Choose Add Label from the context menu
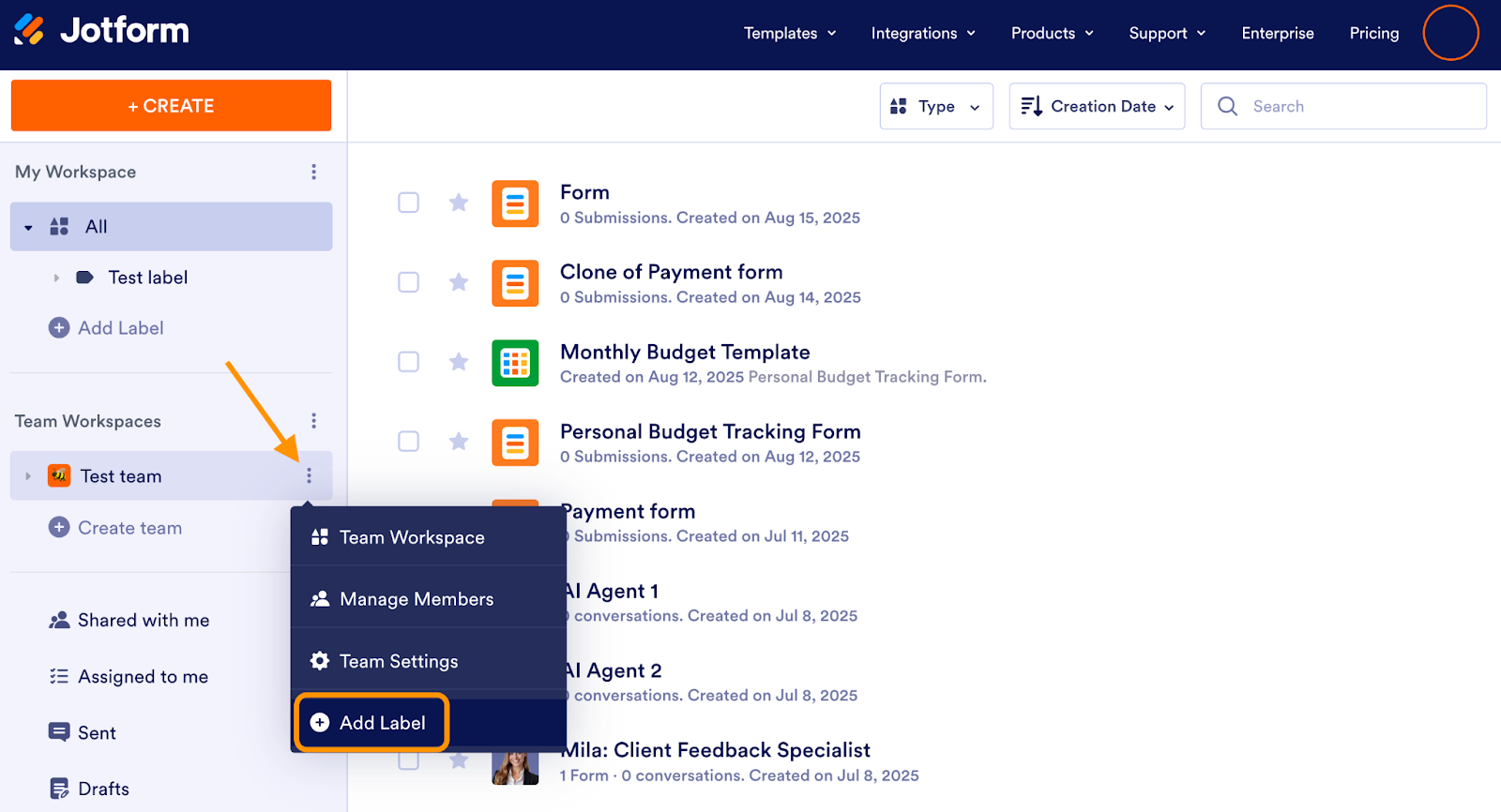 371,723
